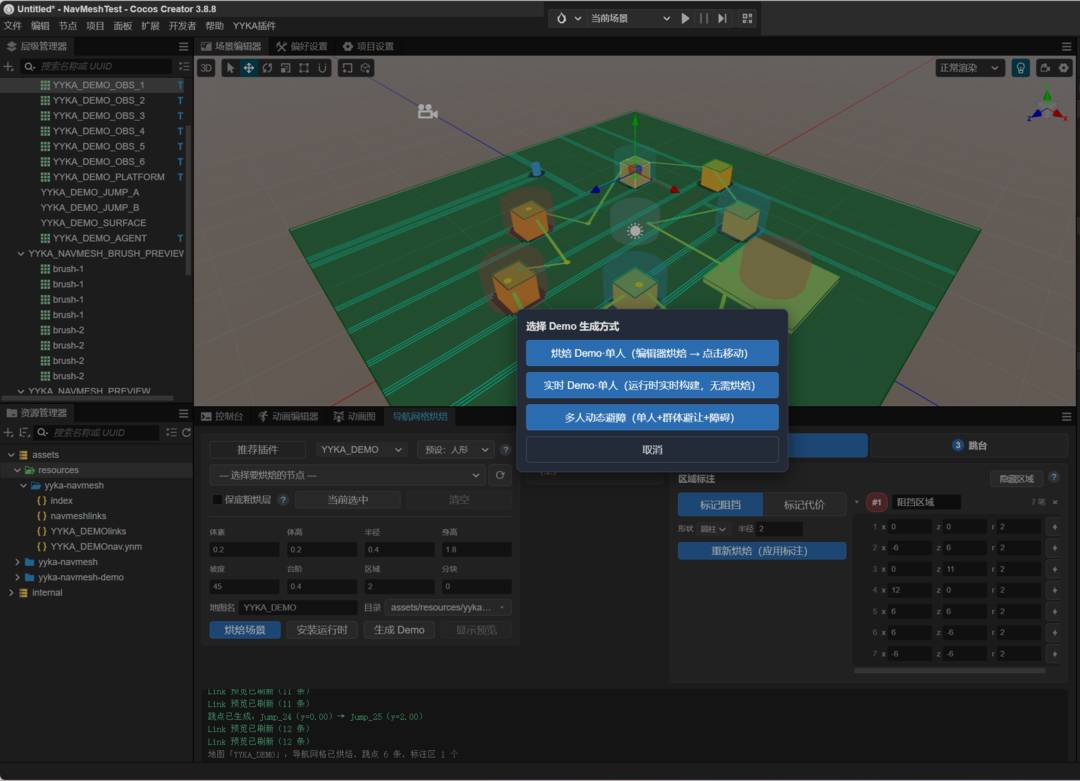Switch to the 控制台 tab
Image resolution: width=1080 pixels, height=781 pixels.
(x=222, y=416)
